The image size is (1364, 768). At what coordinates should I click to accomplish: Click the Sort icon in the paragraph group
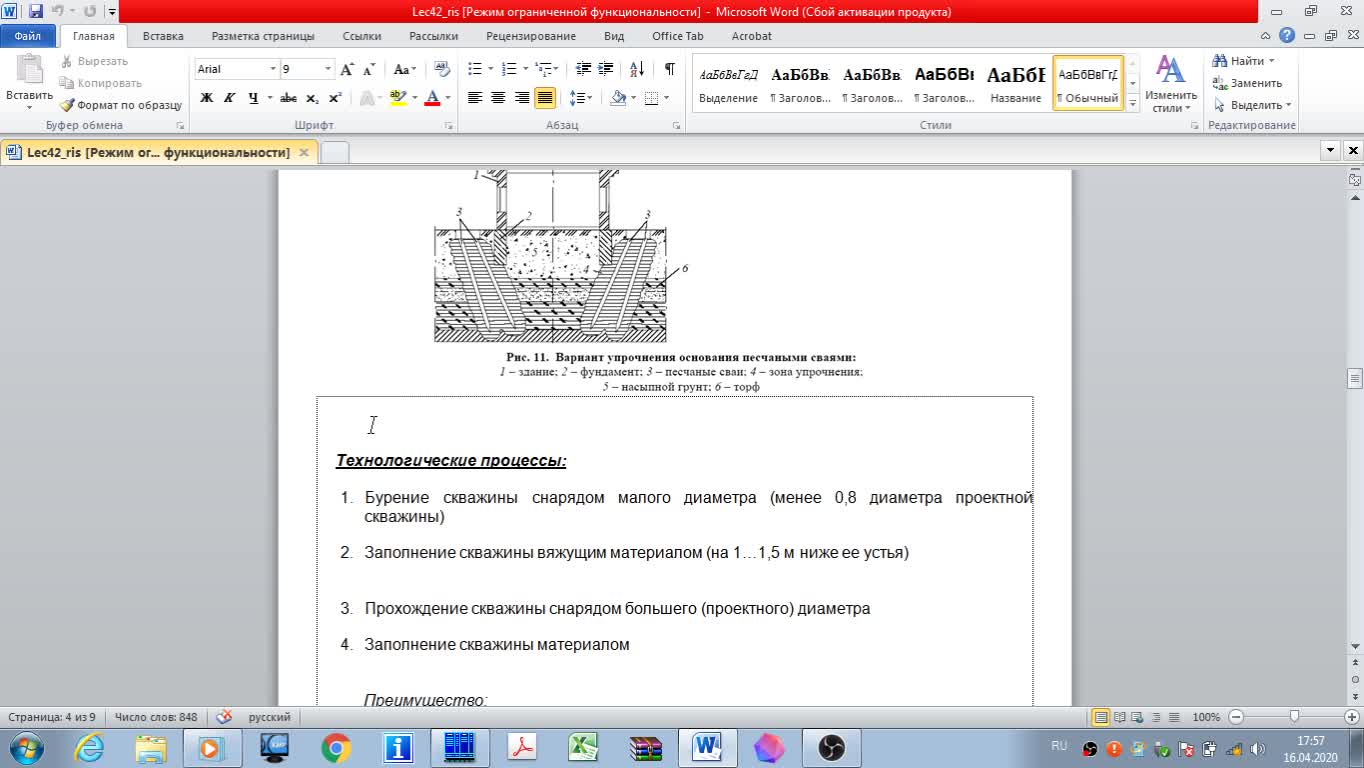pos(637,69)
